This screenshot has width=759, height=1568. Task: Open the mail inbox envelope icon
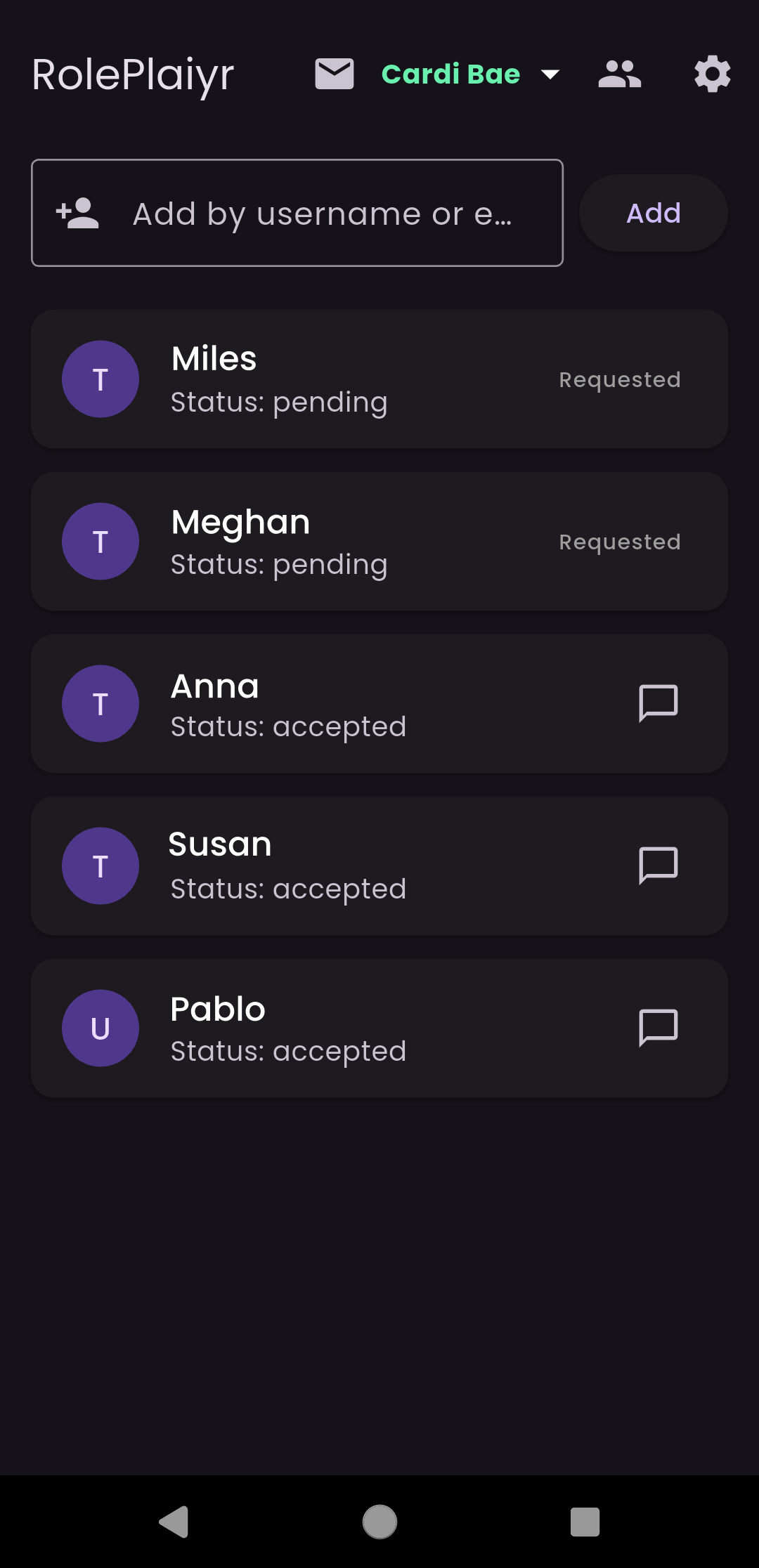click(x=334, y=74)
